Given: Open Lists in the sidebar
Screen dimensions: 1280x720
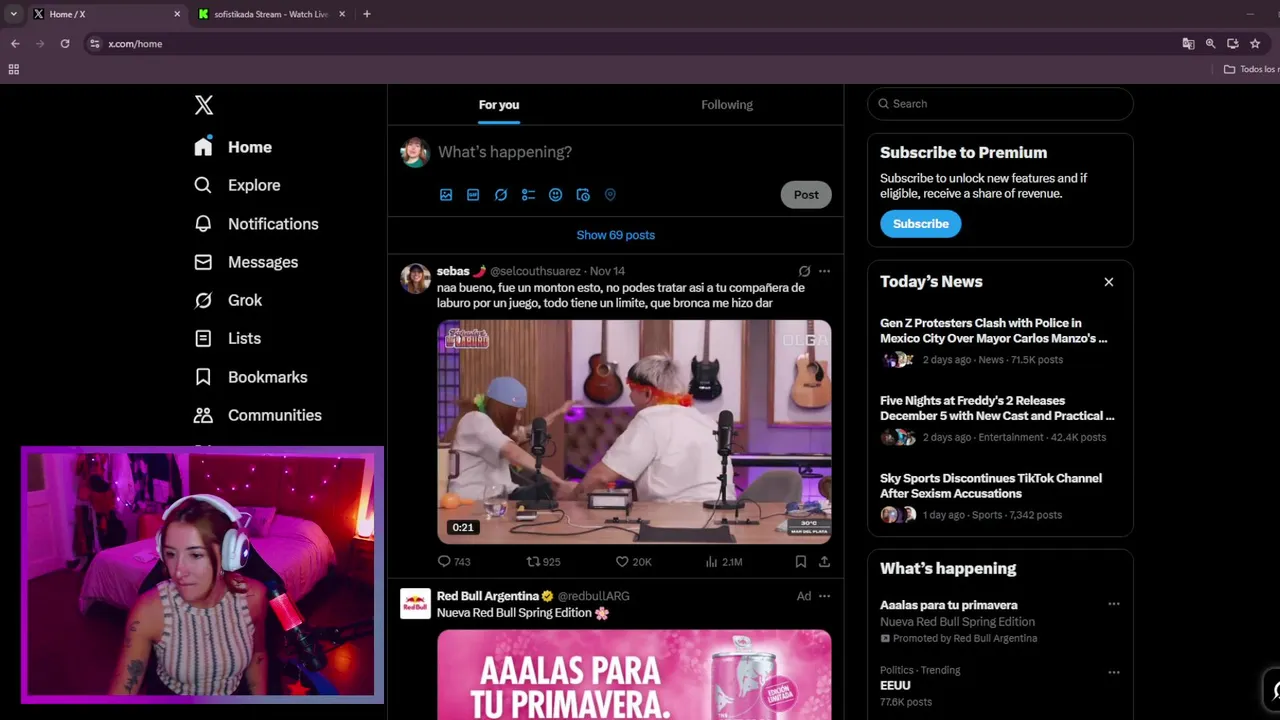Looking at the screenshot, I should coord(227,338).
